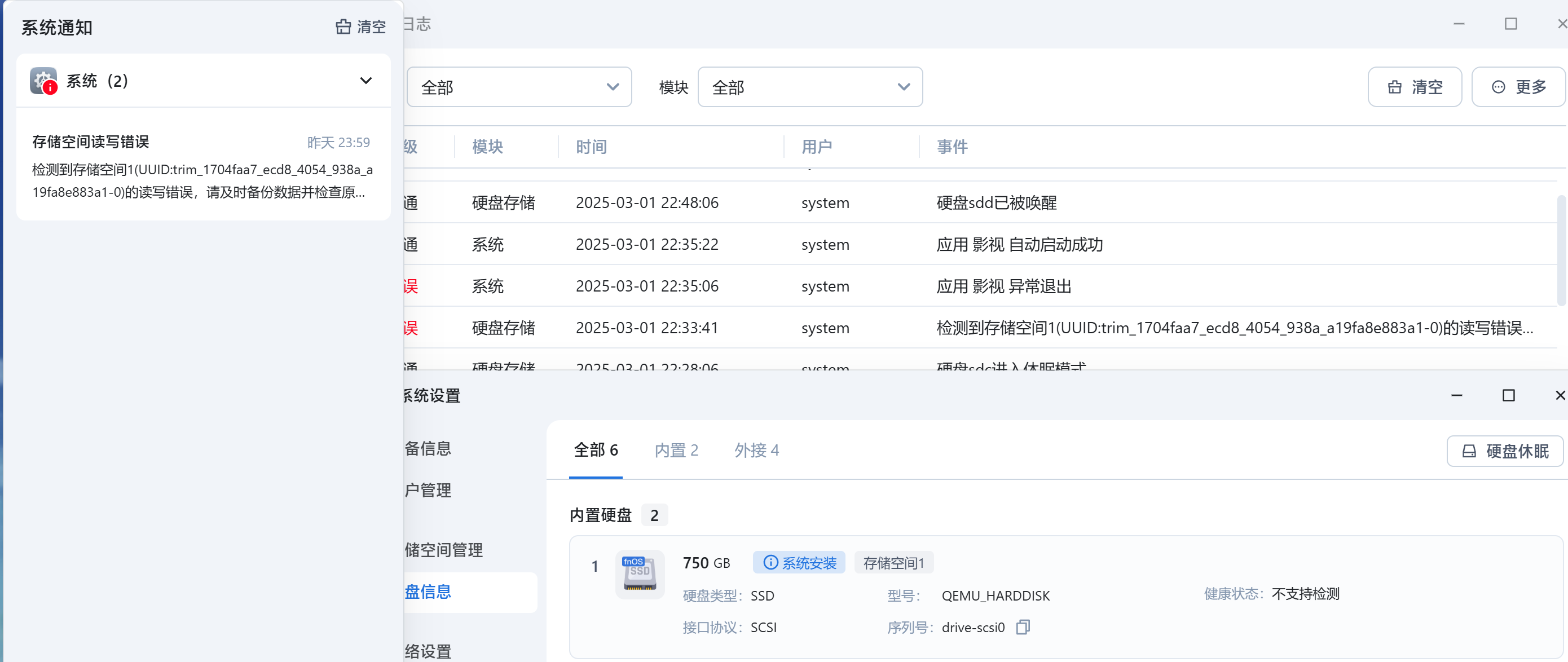
Task: Maximize the log window
Action: tap(1511, 24)
